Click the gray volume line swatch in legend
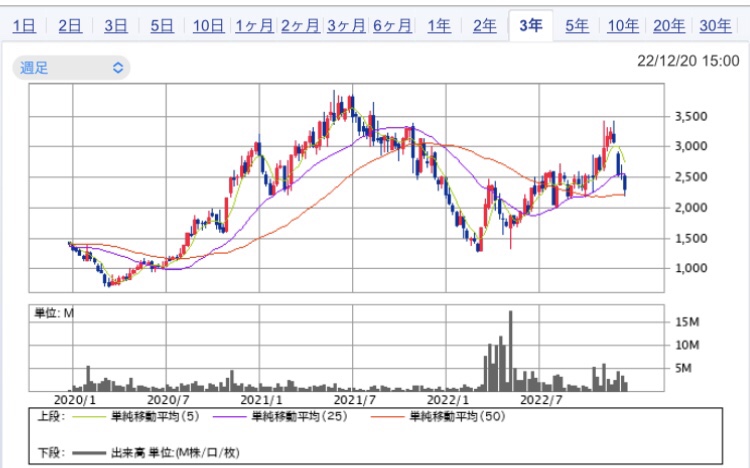Viewport: 750px width, 468px height. pos(89,453)
